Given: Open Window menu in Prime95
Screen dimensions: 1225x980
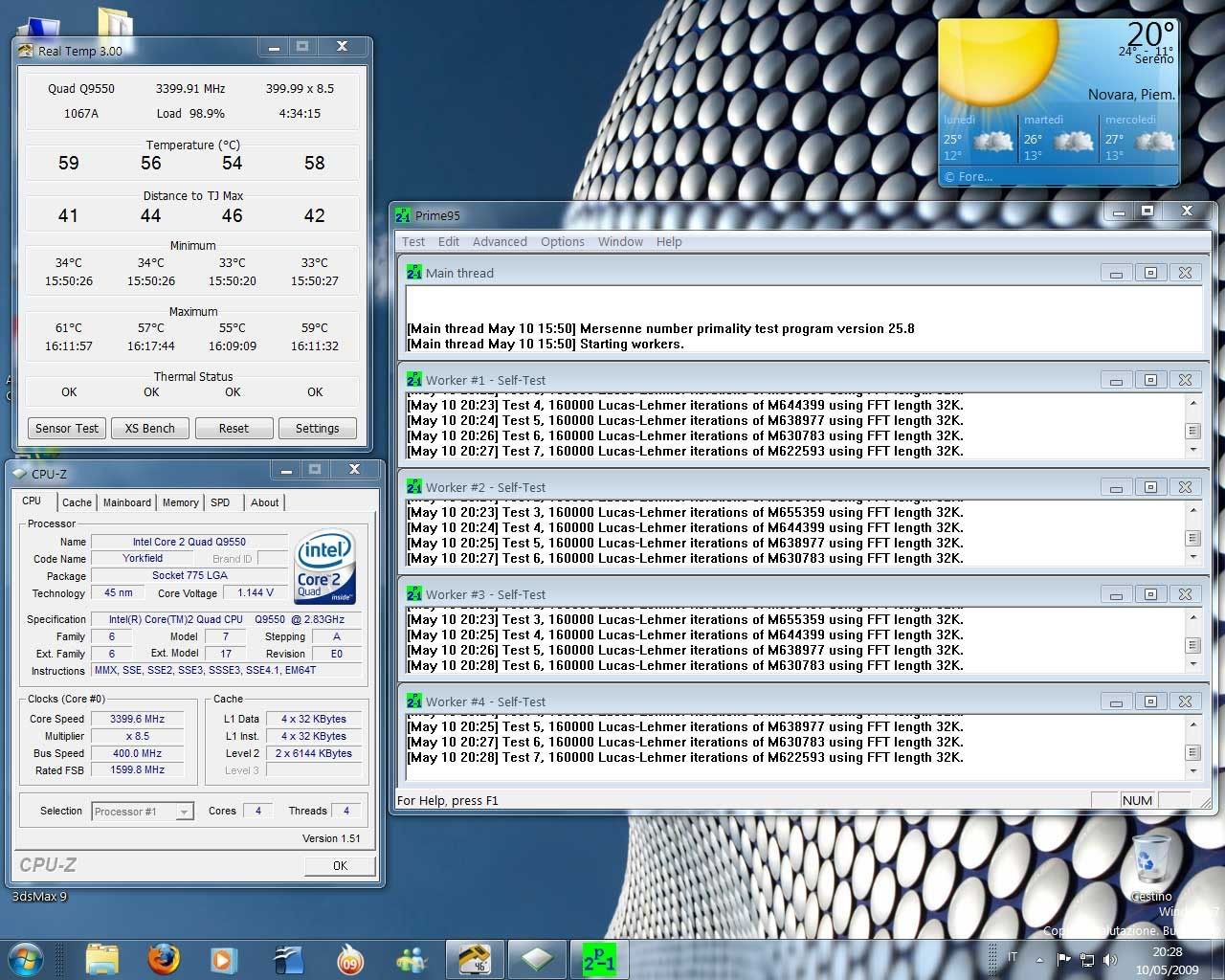Looking at the screenshot, I should [620, 242].
